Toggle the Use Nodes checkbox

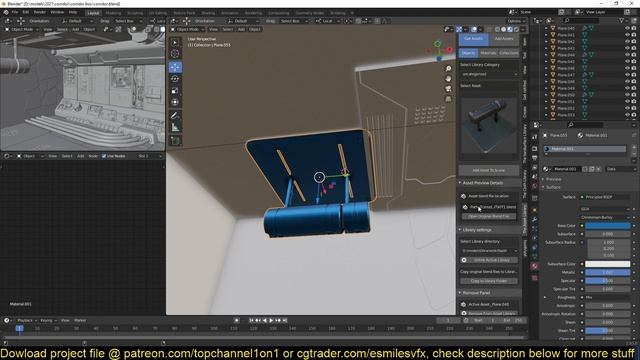point(104,156)
